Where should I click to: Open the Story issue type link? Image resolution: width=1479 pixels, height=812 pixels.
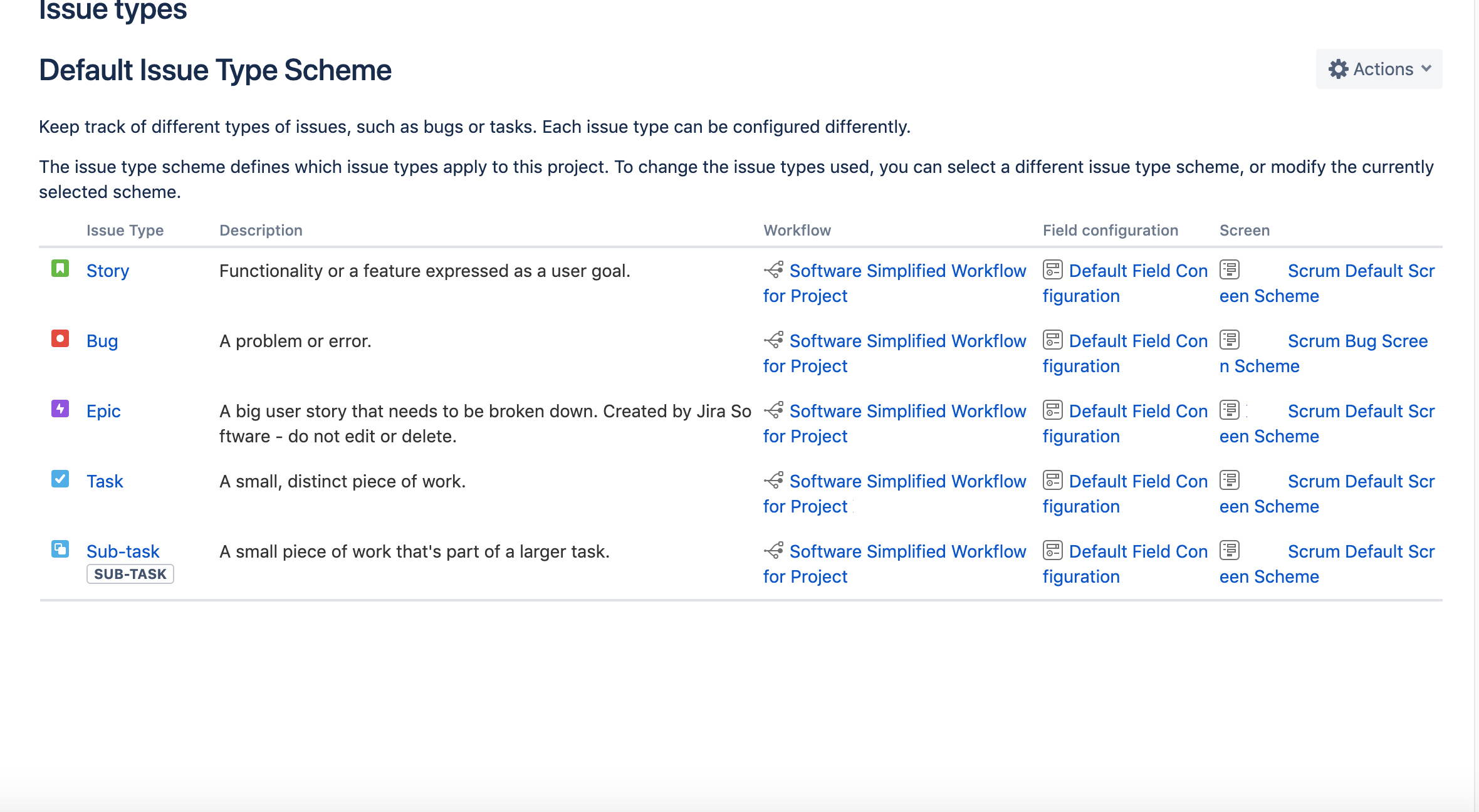coord(108,271)
